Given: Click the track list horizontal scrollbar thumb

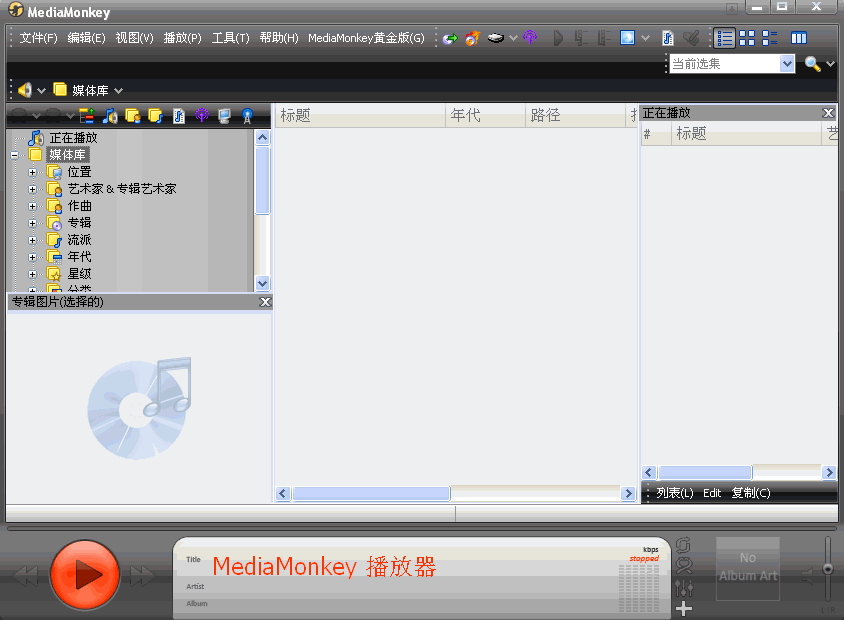Looking at the screenshot, I should 371,494.
